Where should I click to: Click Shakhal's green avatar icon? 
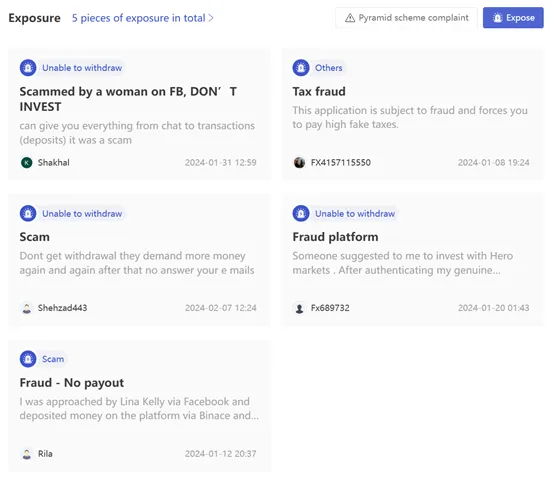(x=26, y=163)
